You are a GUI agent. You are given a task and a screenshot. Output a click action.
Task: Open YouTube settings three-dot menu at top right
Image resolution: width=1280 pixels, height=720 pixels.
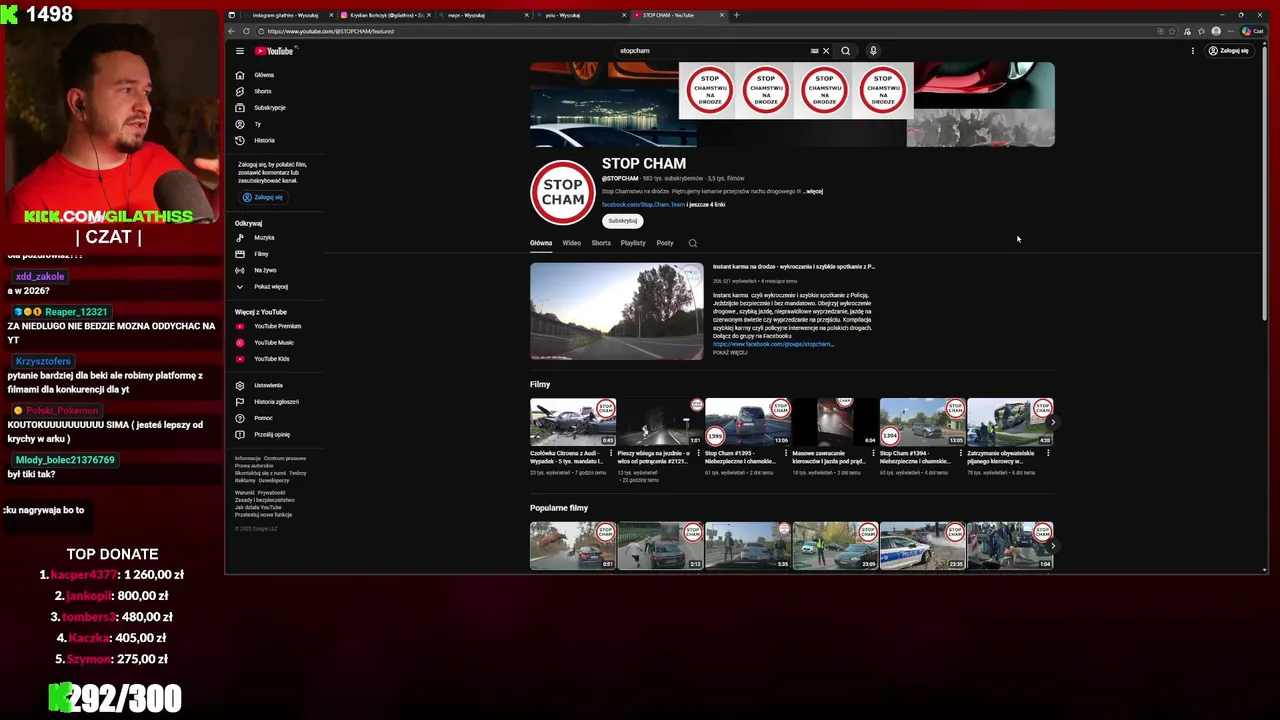1192,51
